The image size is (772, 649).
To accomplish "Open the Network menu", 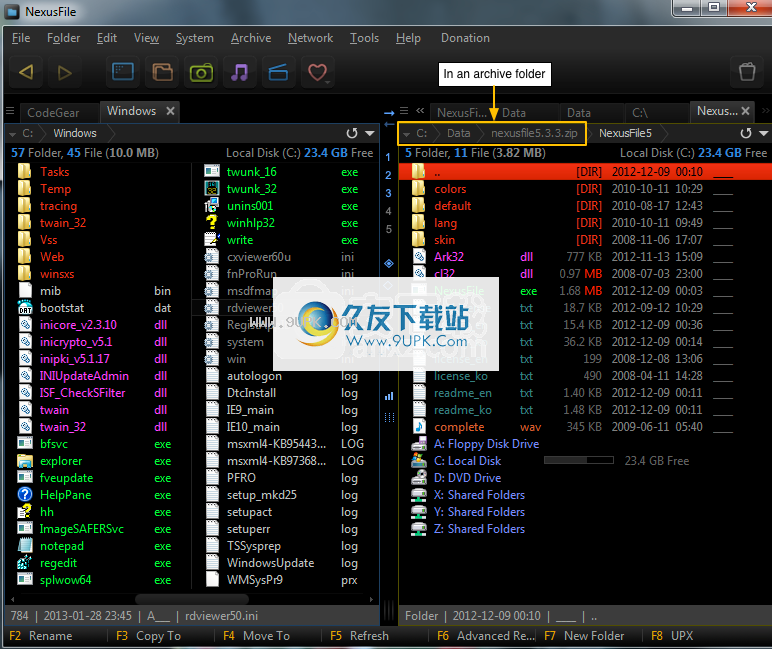I will click(x=310, y=38).
